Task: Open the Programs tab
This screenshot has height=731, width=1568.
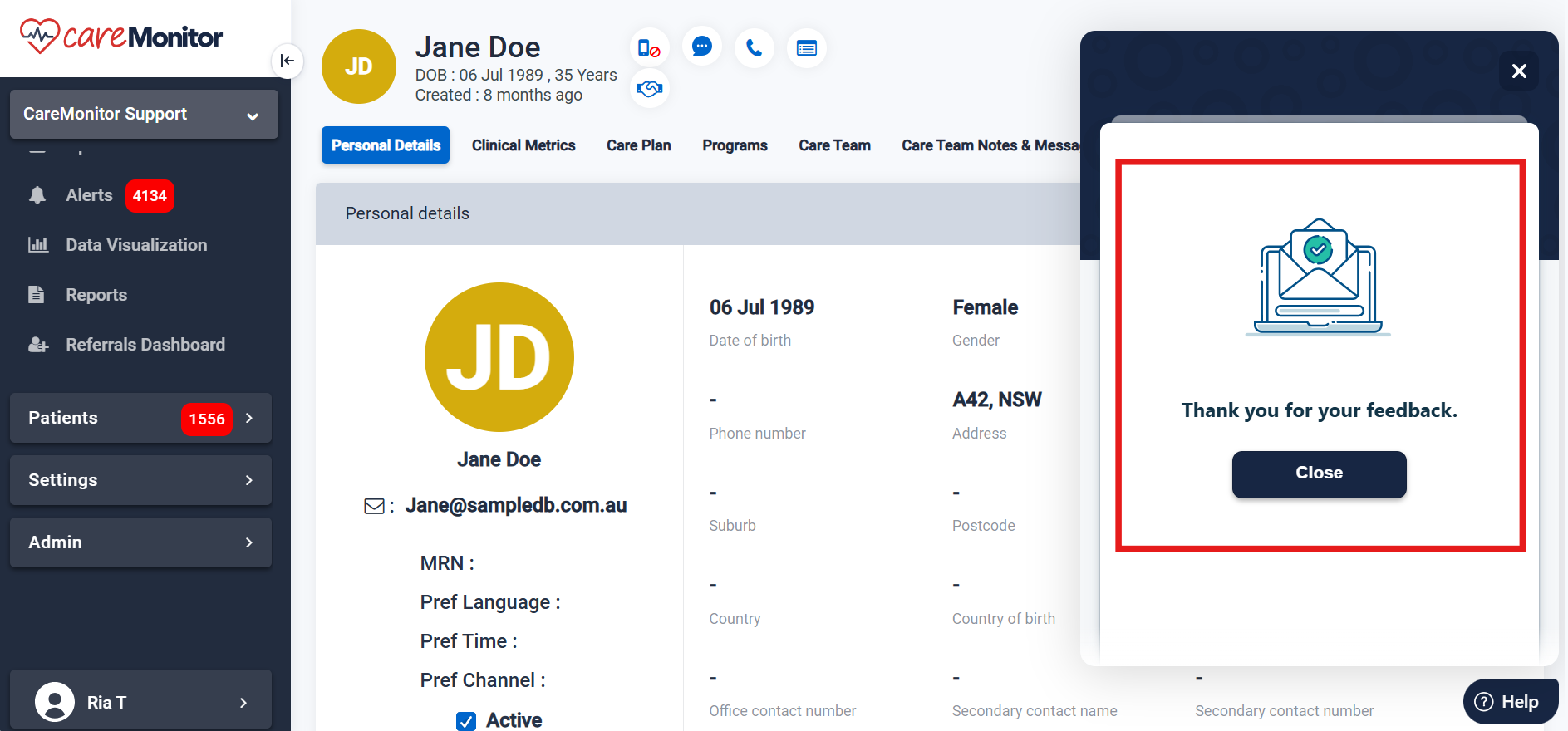Action: (735, 145)
